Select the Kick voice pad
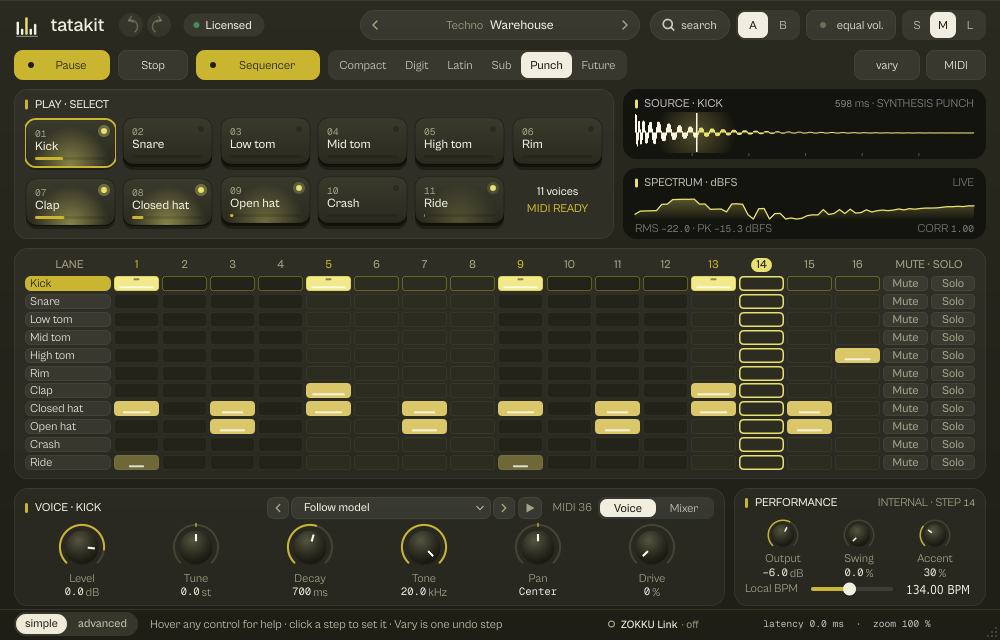The image size is (1000, 640). pos(70,143)
